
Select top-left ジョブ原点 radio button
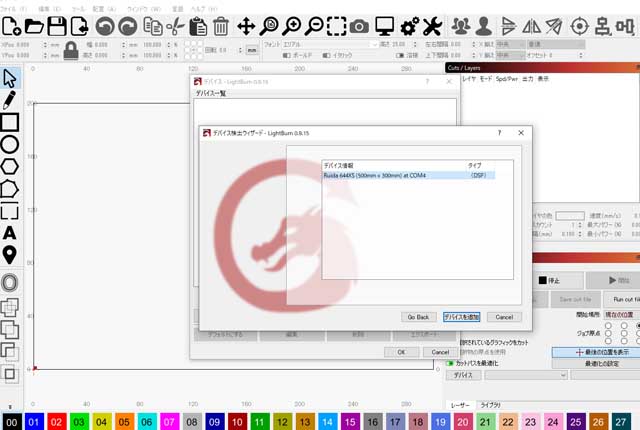pos(608,326)
